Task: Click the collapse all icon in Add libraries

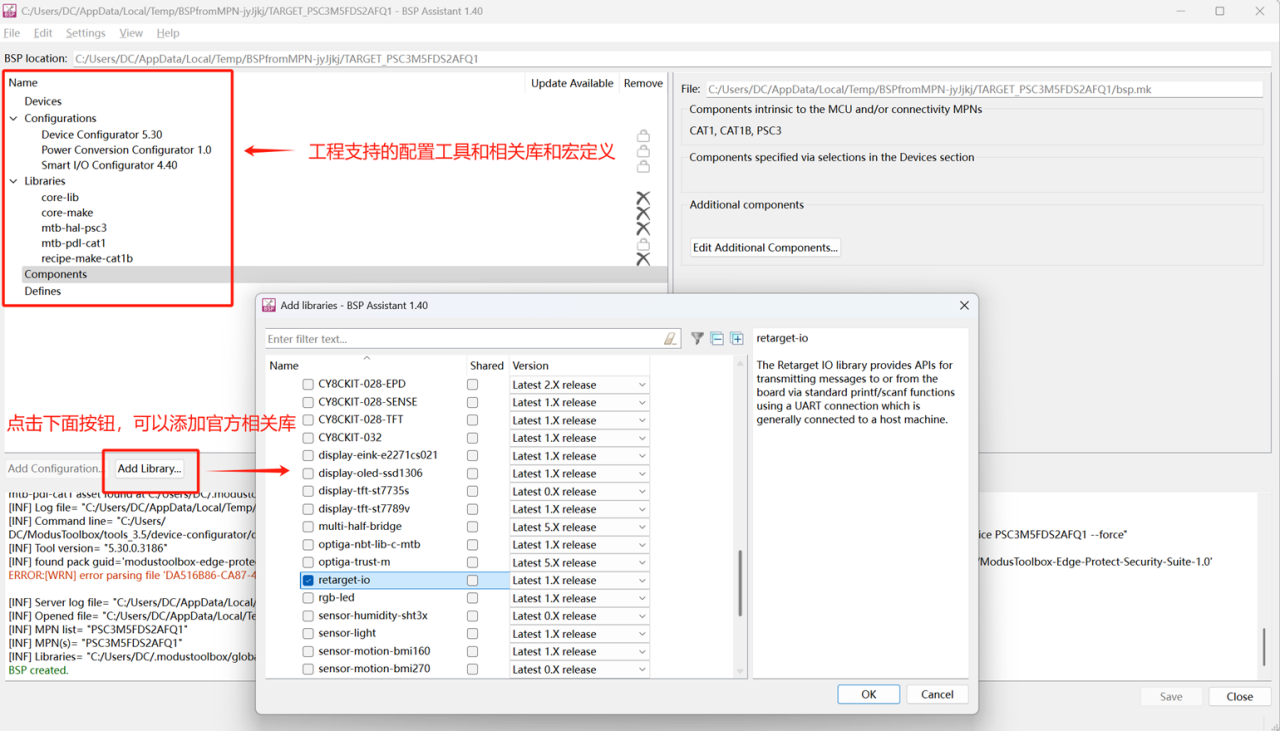Action: point(717,339)
